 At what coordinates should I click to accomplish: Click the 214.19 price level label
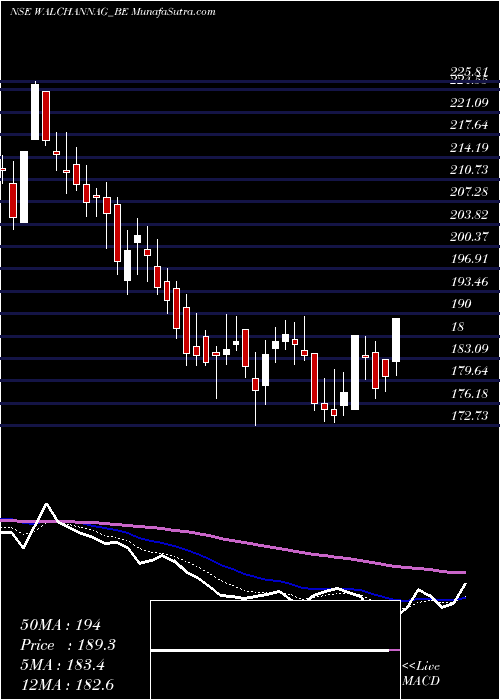coord(469,147)
